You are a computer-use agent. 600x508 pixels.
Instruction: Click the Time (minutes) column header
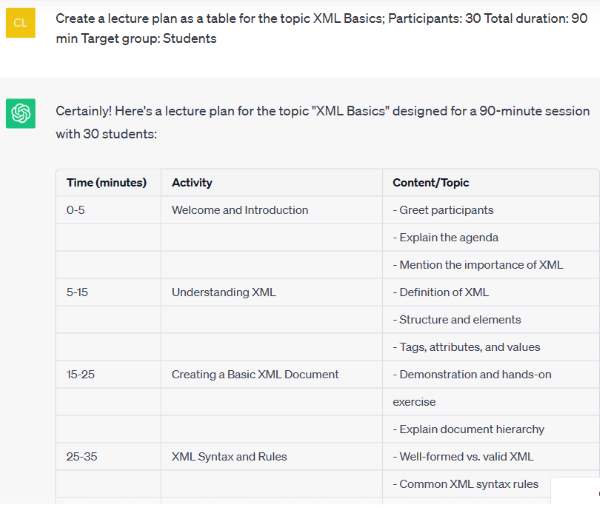[106, 182]
